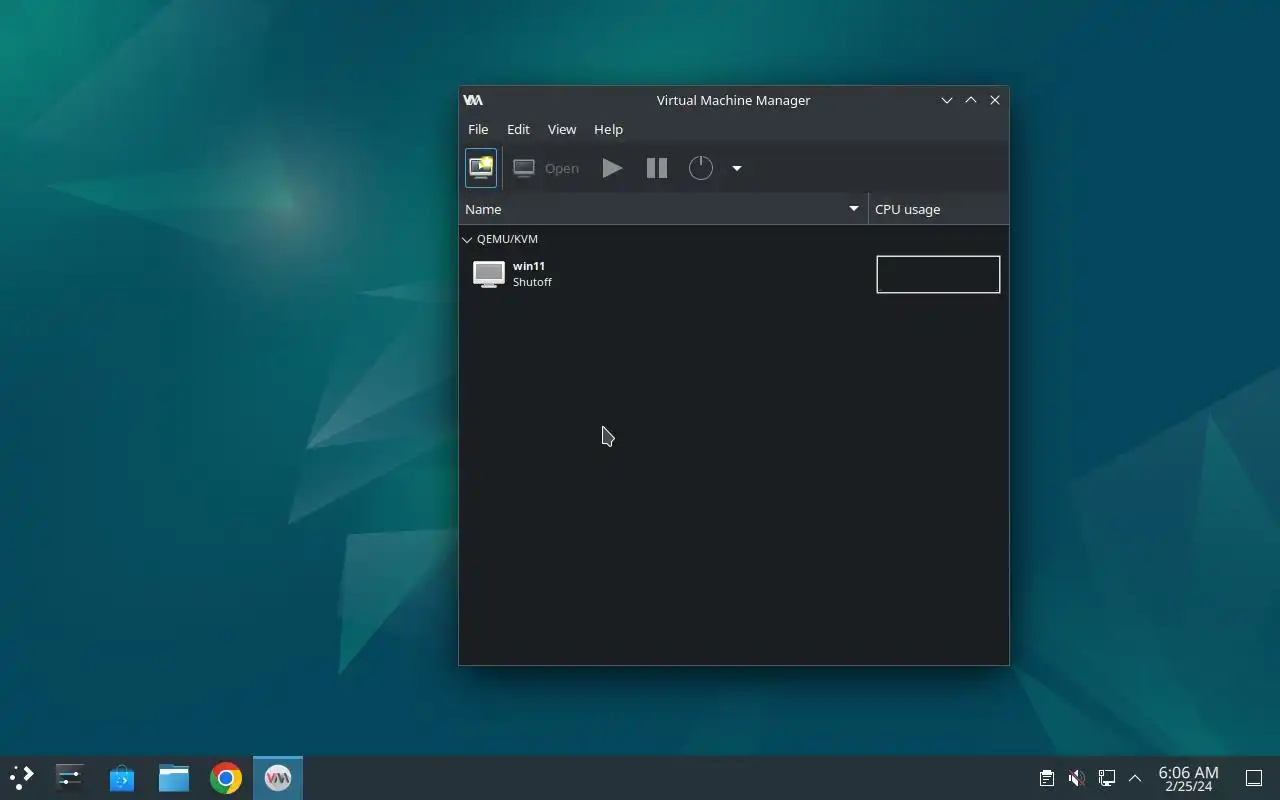This screenshot has width=1280, height=800.
Task: Launch Discover software store
Action: pos(122,777)
